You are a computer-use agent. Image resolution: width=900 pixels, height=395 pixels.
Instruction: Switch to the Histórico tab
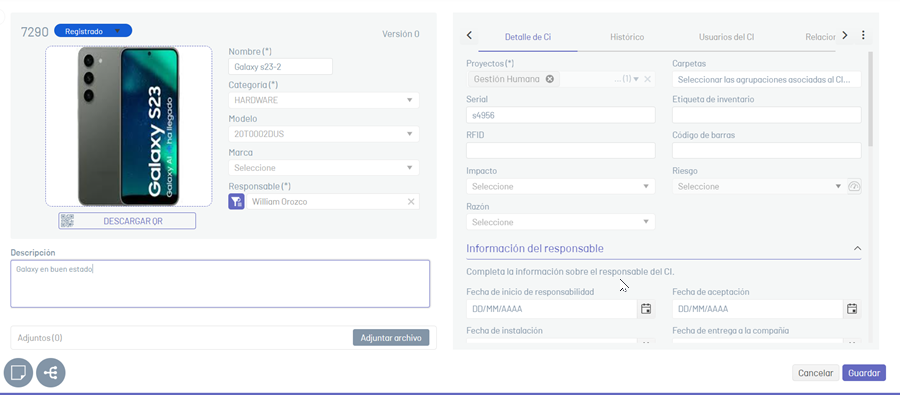point(627,37)
